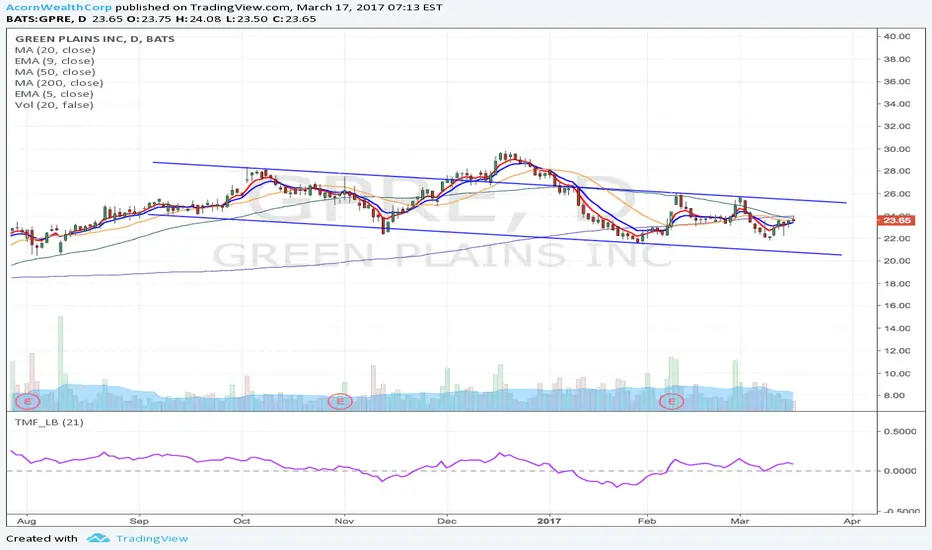Click the 10.00 price axis label
This screenshot has height=550, width=932.
[896, 373]
